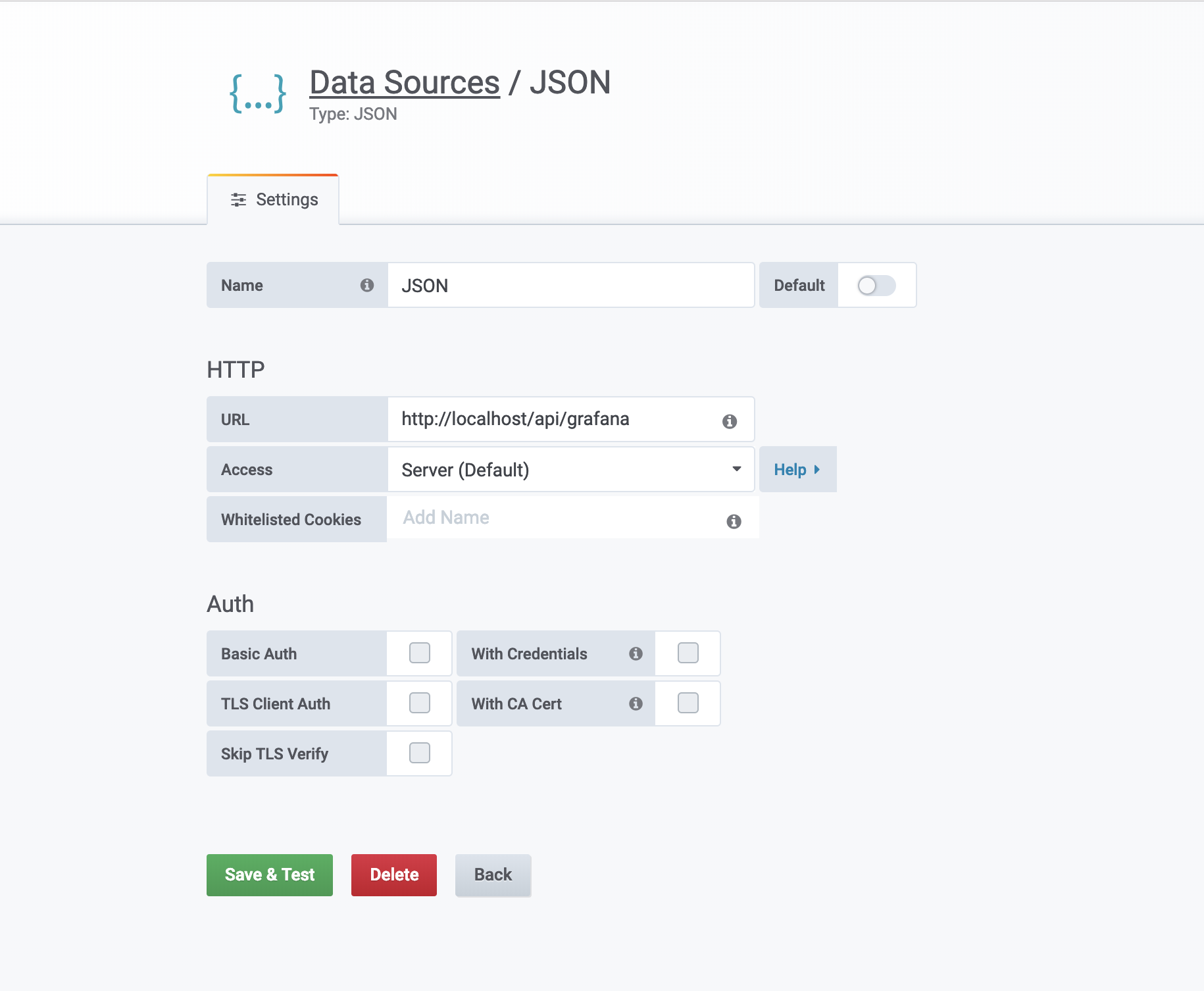The width and height of the screenshot is (1204, 991).
Task: Open the Access Server (Default) dropdown
Action: [571, 469]
